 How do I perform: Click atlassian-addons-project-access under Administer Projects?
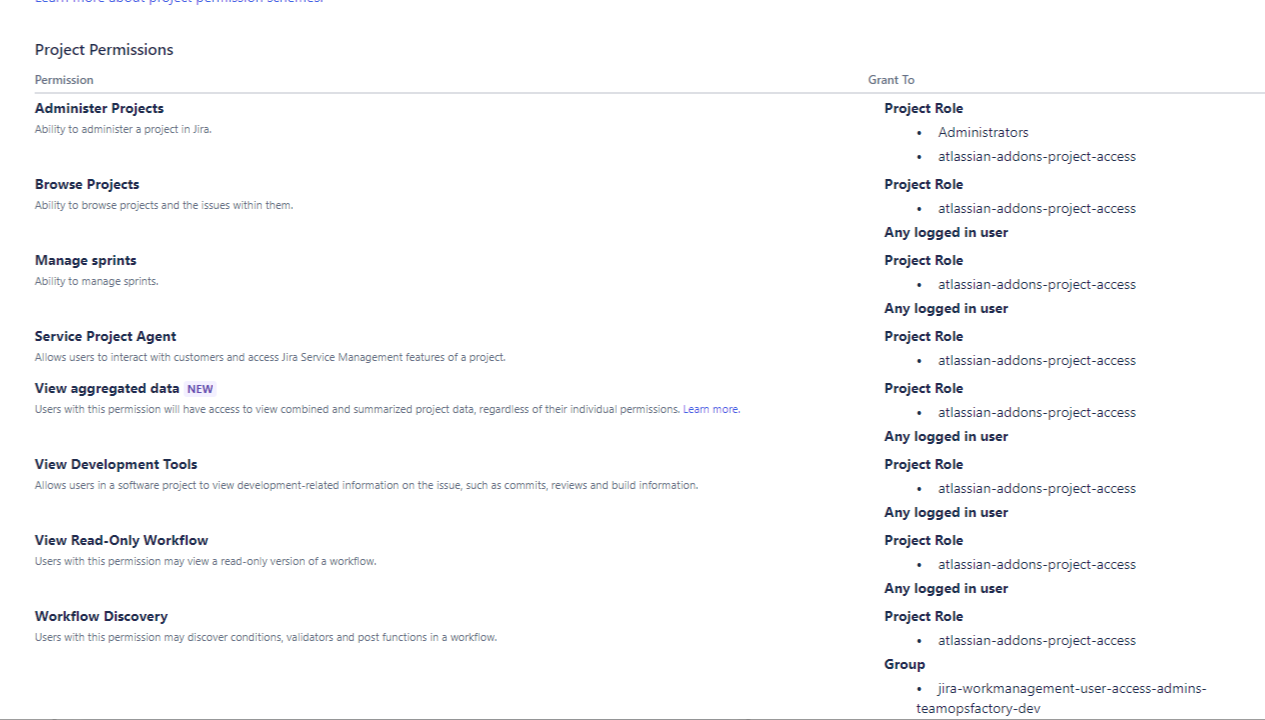click(x=1037, y=156)
